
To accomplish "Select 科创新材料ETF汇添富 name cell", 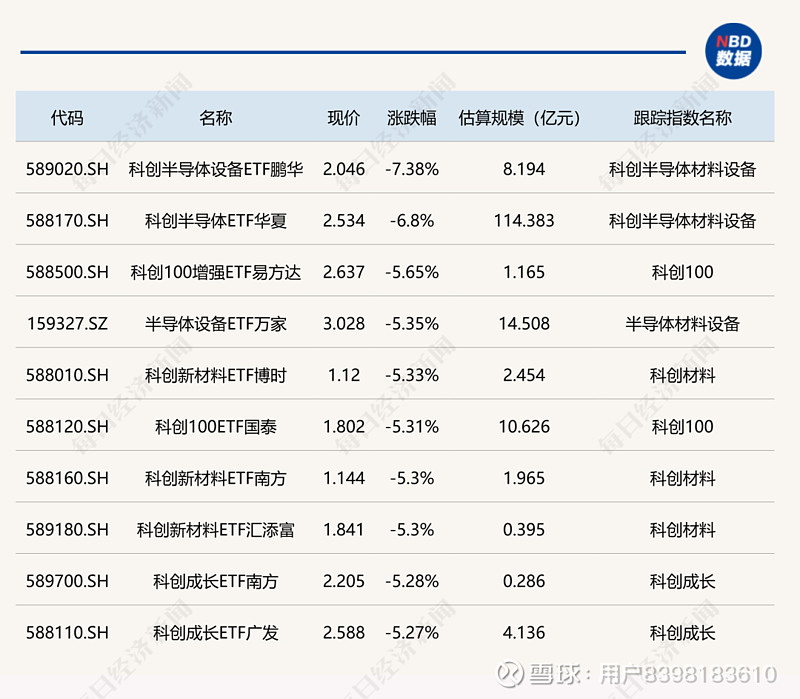I will [x=215, y=529].
